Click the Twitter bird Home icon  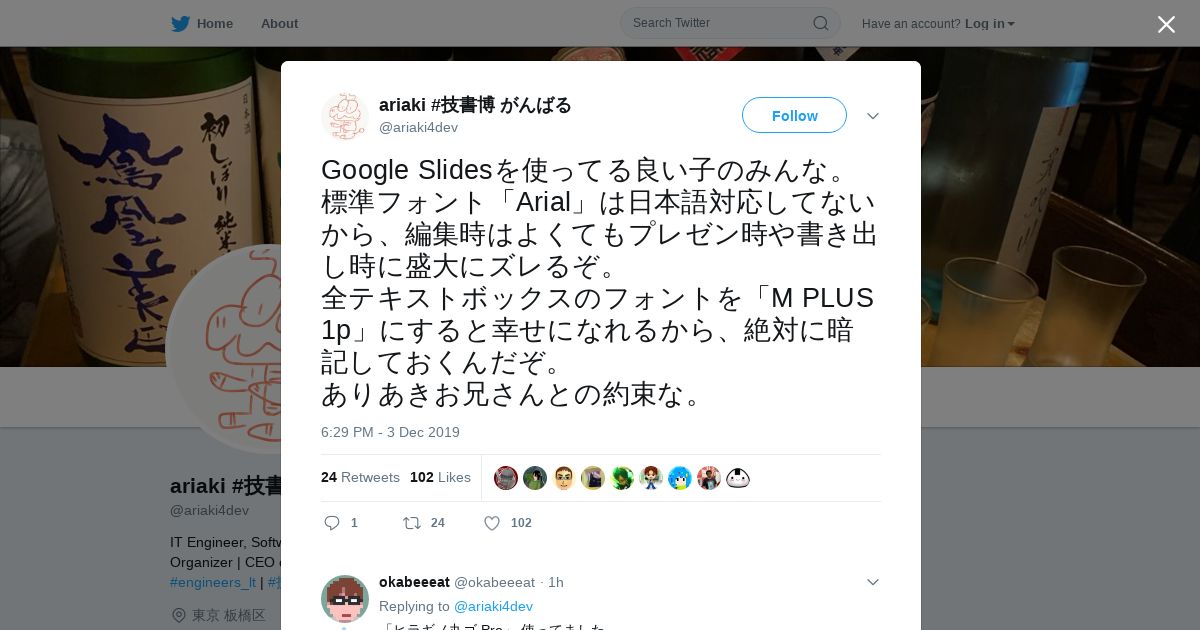tap(180, 23)
